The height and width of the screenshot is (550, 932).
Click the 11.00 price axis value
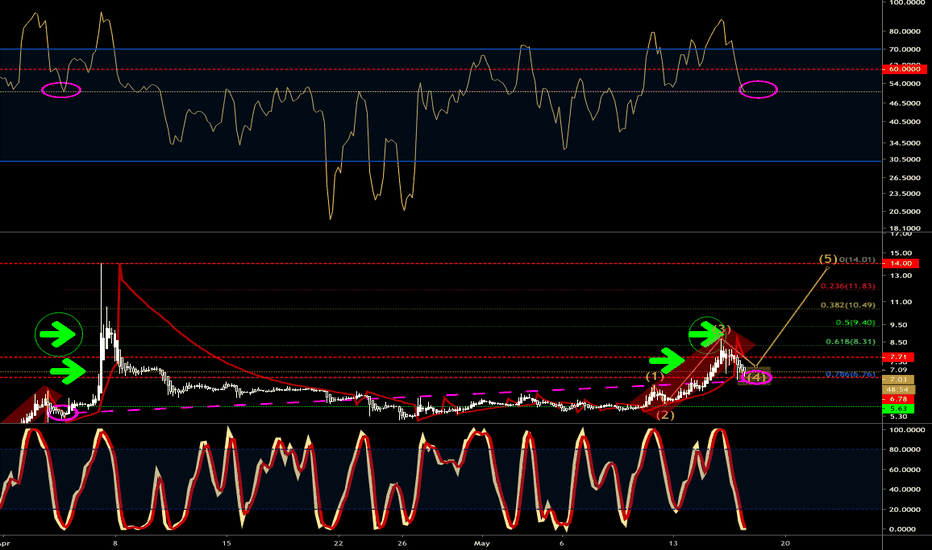(x=901, y=302)
